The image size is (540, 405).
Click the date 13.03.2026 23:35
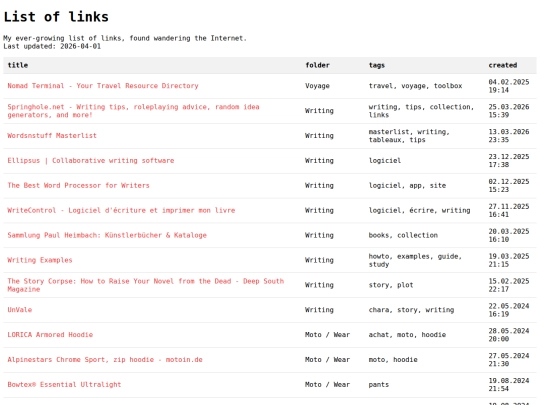pyautogui.click(x=509, y=136)
